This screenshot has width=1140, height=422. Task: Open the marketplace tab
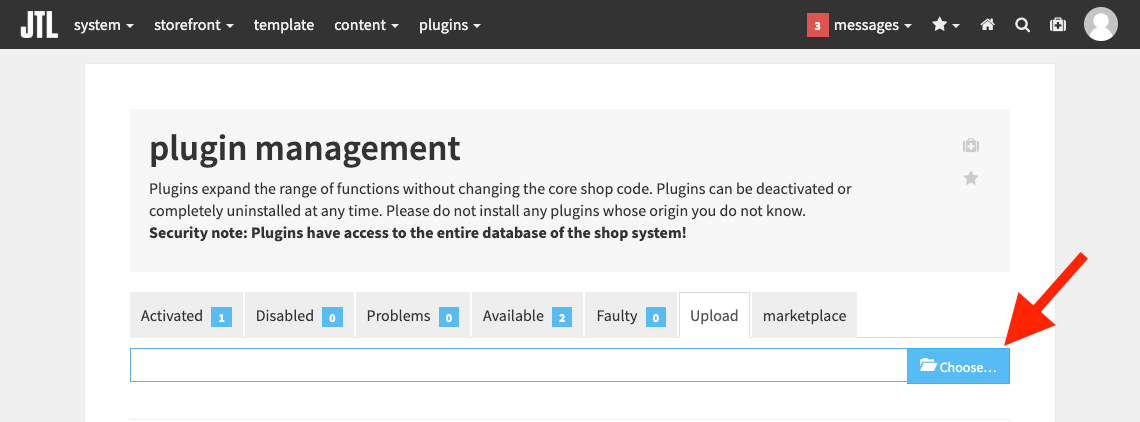(x=804, y=316)
